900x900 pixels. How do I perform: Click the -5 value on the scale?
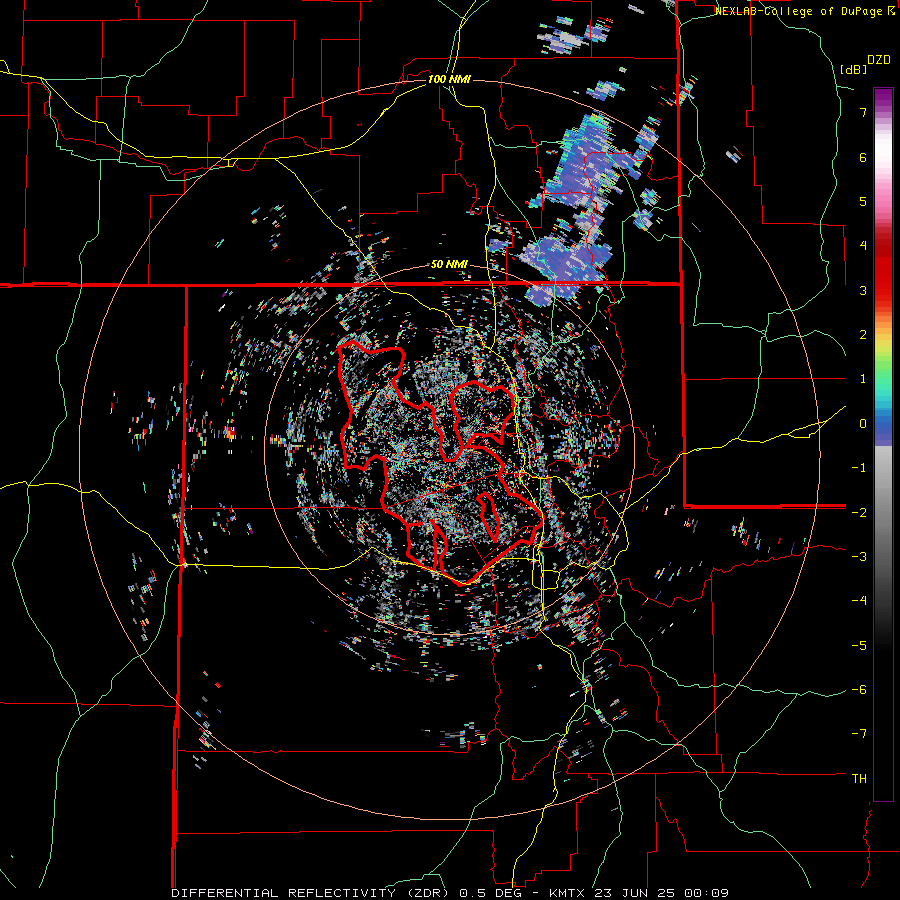[859, 646]
